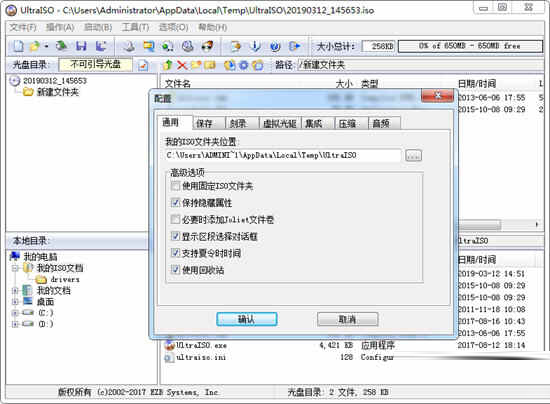550x404 pixels.
Task: Click the Rename icon in disc toolbar
Action: [x=210, y=65]
